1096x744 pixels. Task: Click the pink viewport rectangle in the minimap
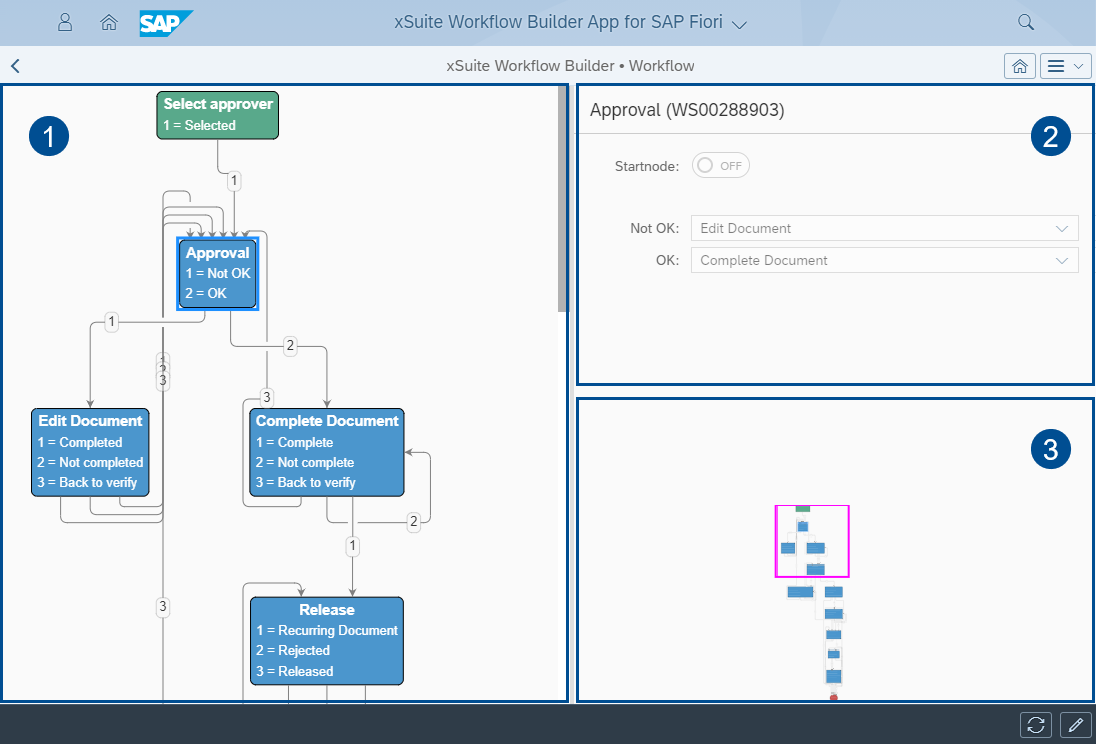point(812,540)
